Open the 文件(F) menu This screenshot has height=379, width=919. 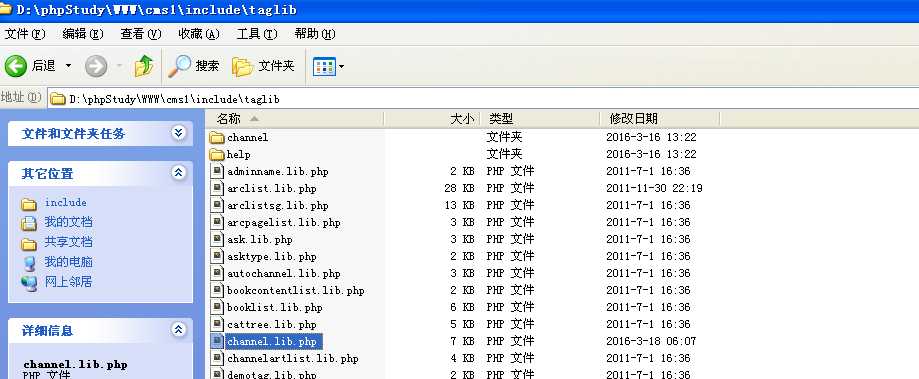25,34
